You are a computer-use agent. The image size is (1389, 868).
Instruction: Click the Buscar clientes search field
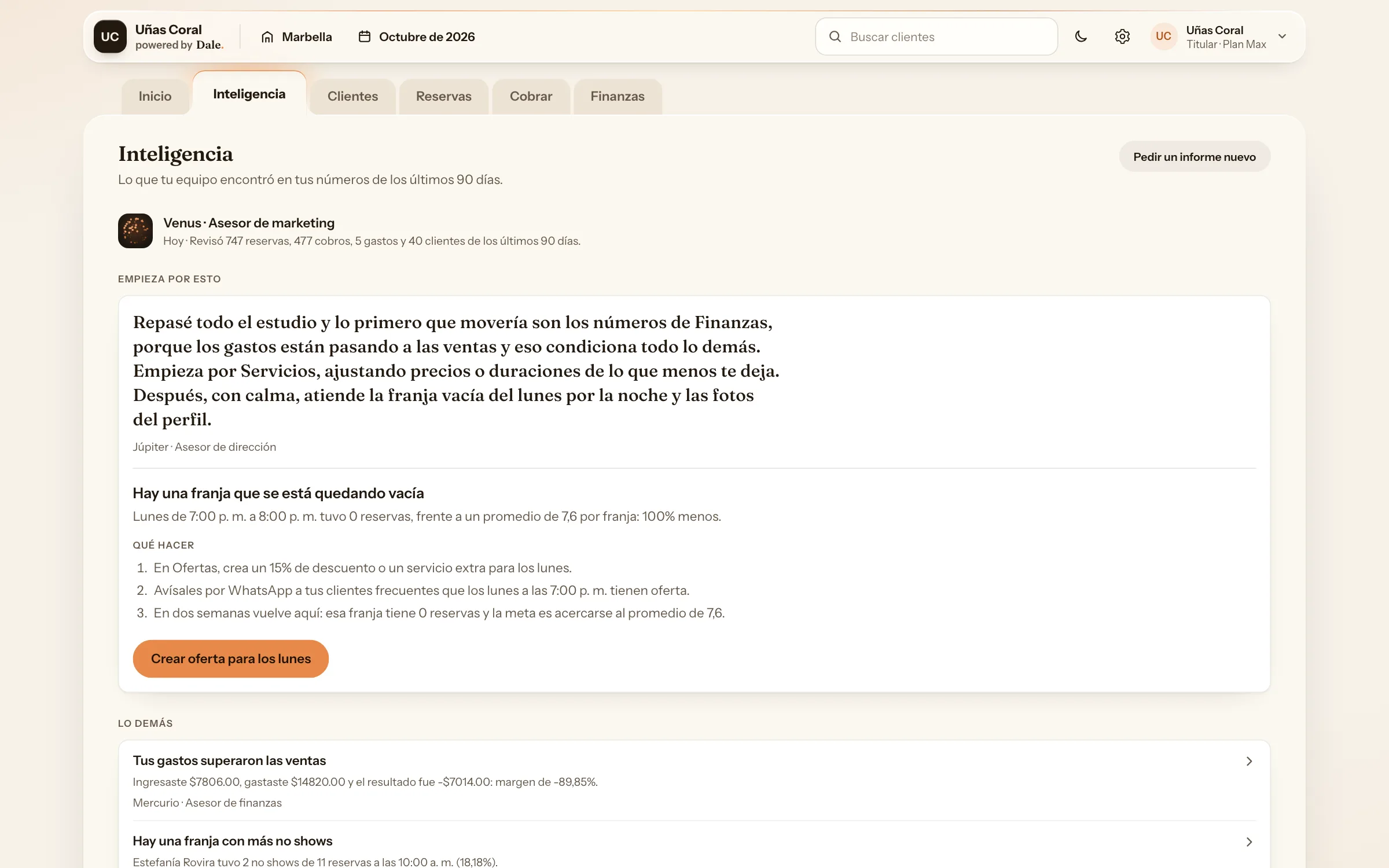[x=936, y=36]
